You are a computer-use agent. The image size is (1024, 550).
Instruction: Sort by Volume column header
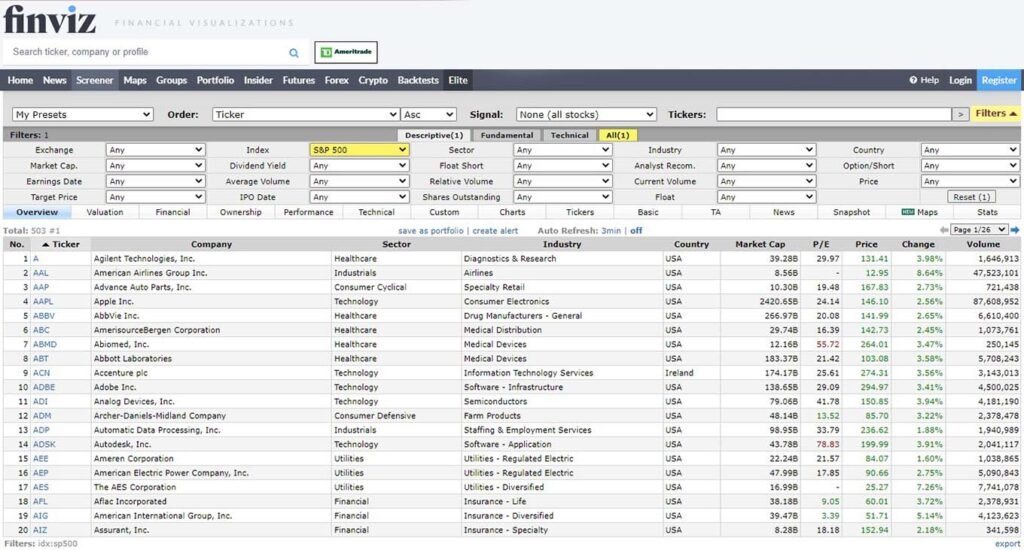[983, 244]
